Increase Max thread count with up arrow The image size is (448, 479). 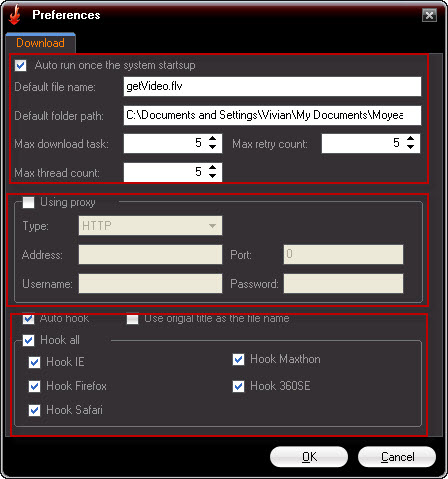(212, 167)
